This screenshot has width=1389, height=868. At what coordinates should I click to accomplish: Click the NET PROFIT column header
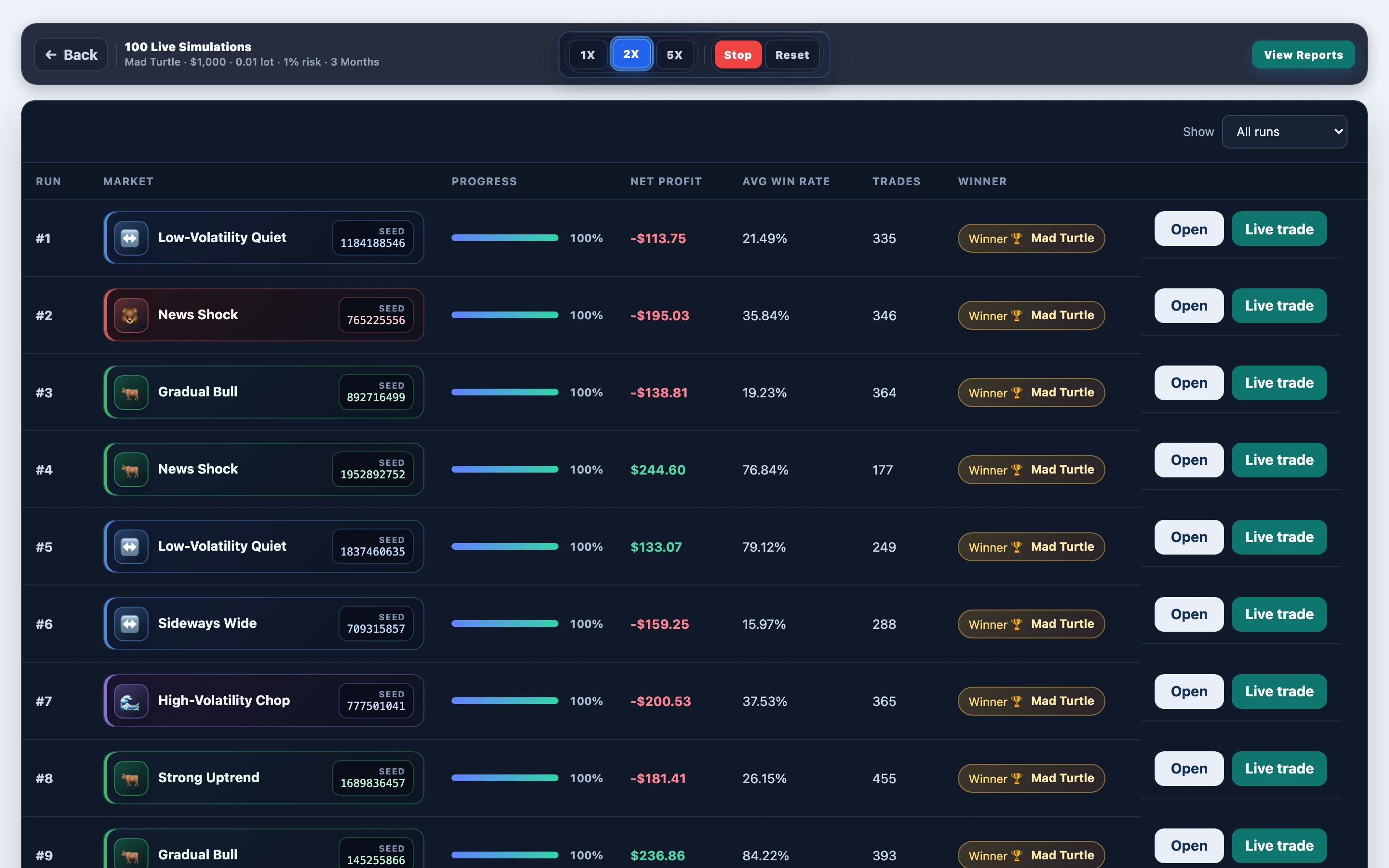(x=666, y=181)
